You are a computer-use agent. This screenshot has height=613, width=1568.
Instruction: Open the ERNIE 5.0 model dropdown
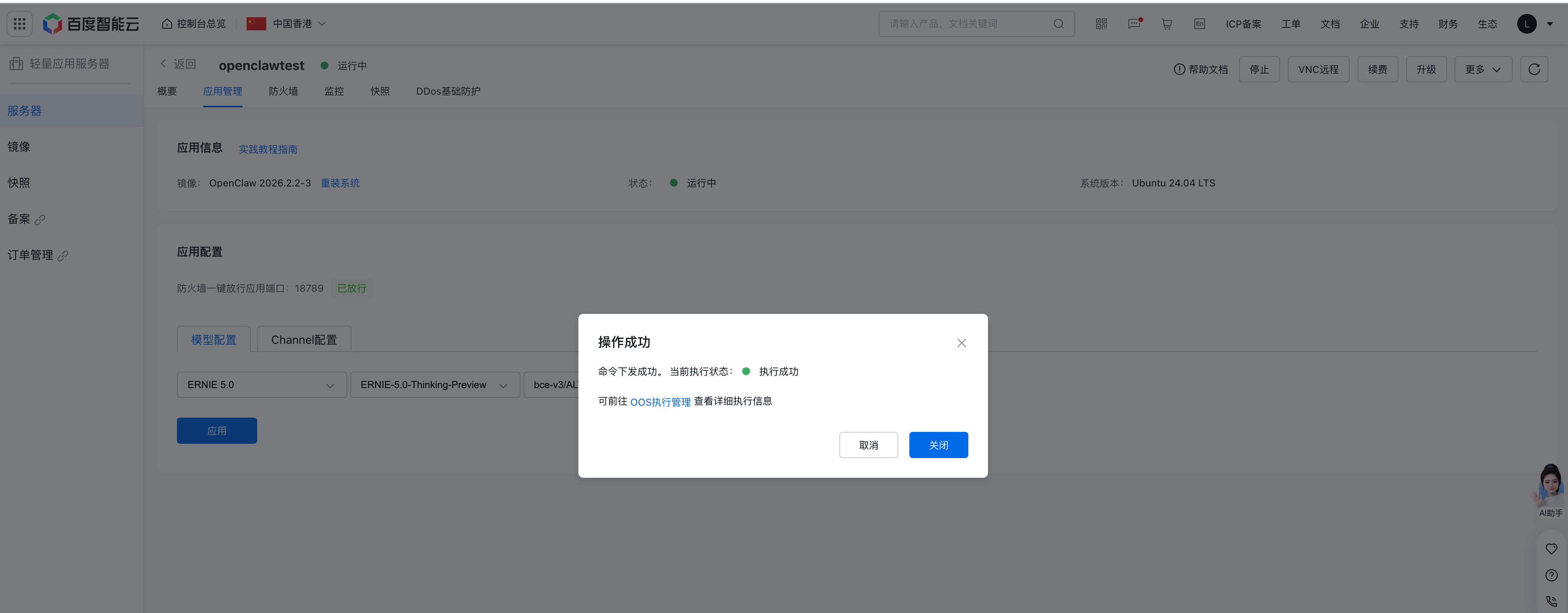click(x=261, y=385)
